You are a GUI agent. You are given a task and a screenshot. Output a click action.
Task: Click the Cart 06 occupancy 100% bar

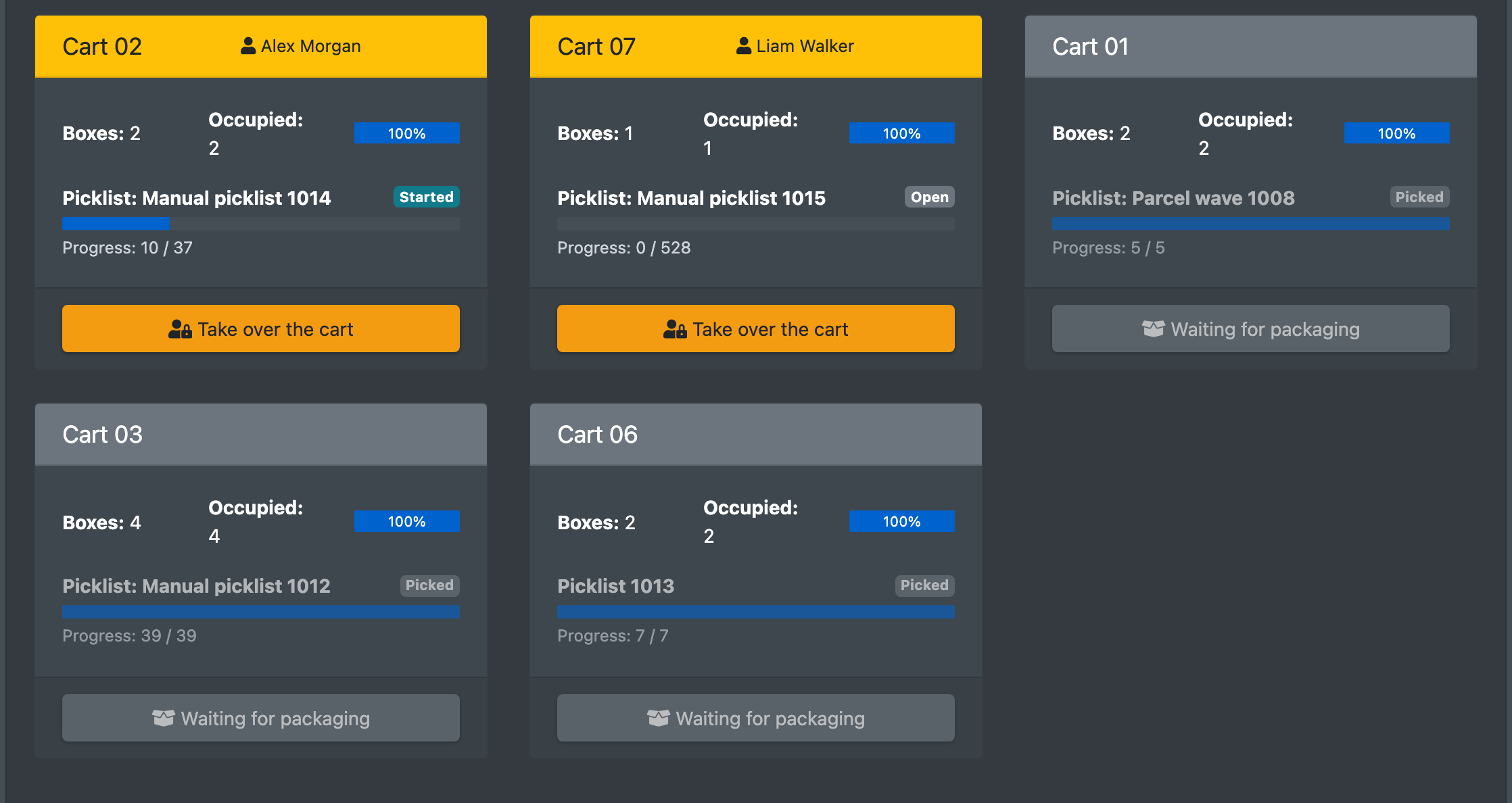[x=902, y=521]
